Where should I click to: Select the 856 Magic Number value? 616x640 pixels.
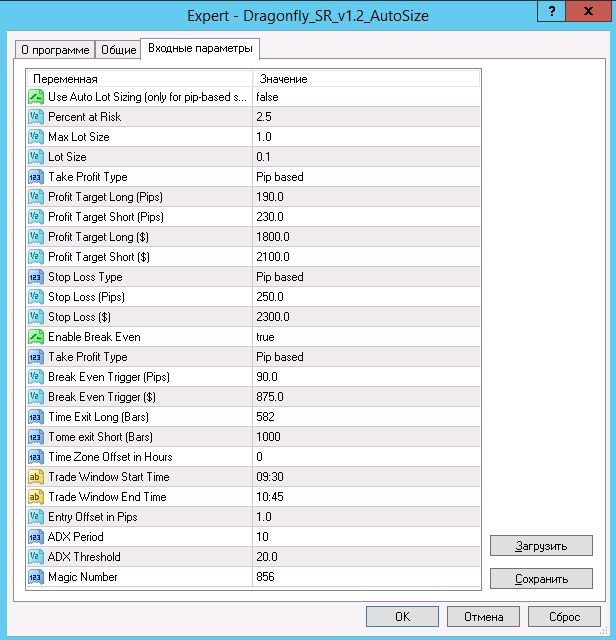pyautogui.click(x=366, y=577)
